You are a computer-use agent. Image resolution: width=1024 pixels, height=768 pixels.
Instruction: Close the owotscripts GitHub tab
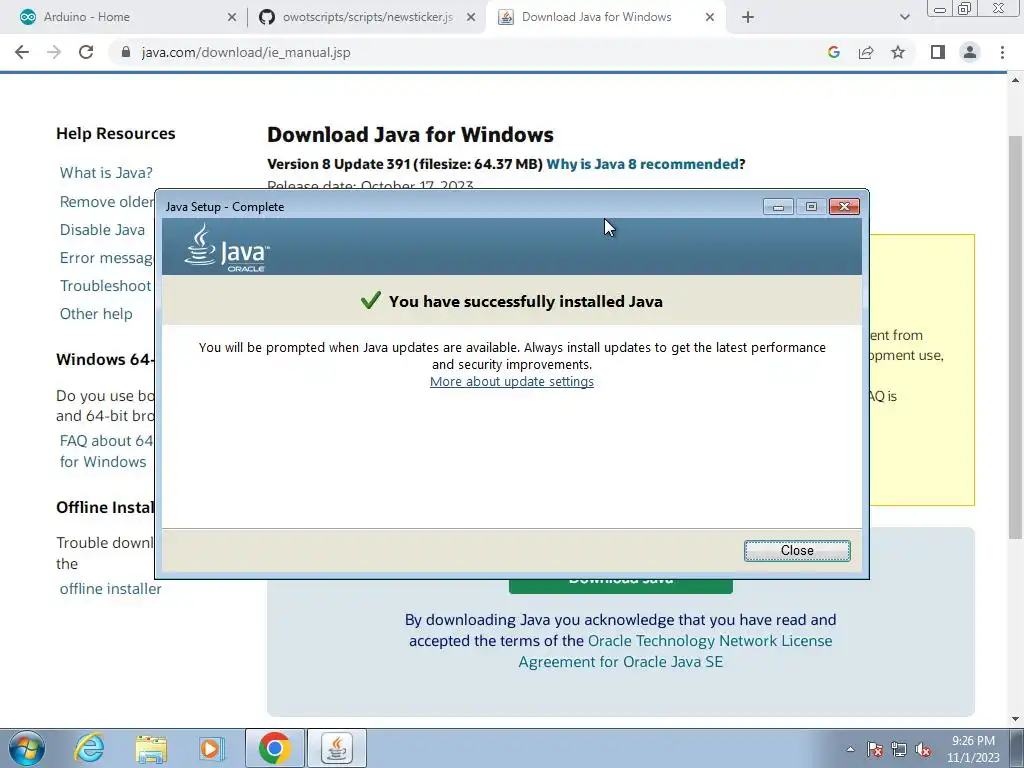471,17
